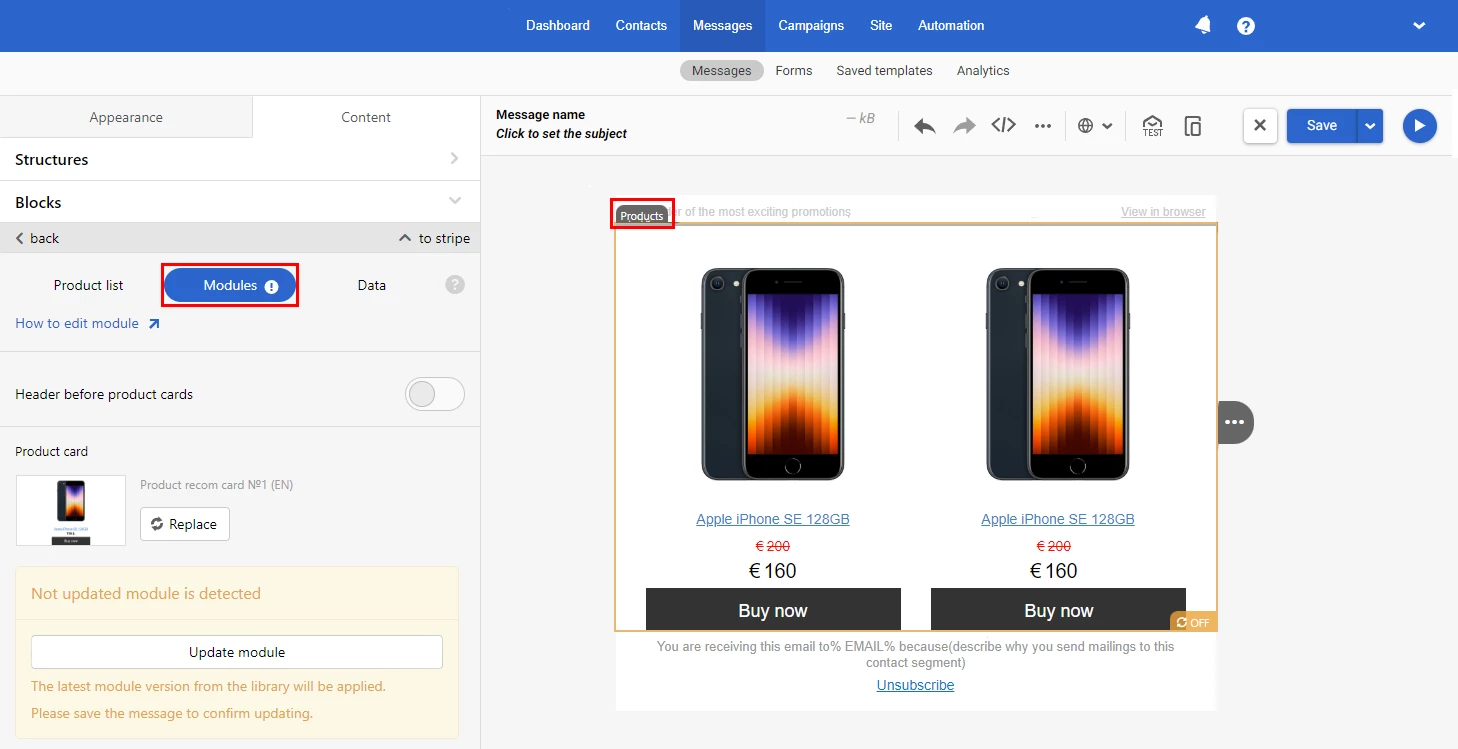Open View in browser link
The height and width of the screenshot is (749, 1458).
[x=1163, y=212]
